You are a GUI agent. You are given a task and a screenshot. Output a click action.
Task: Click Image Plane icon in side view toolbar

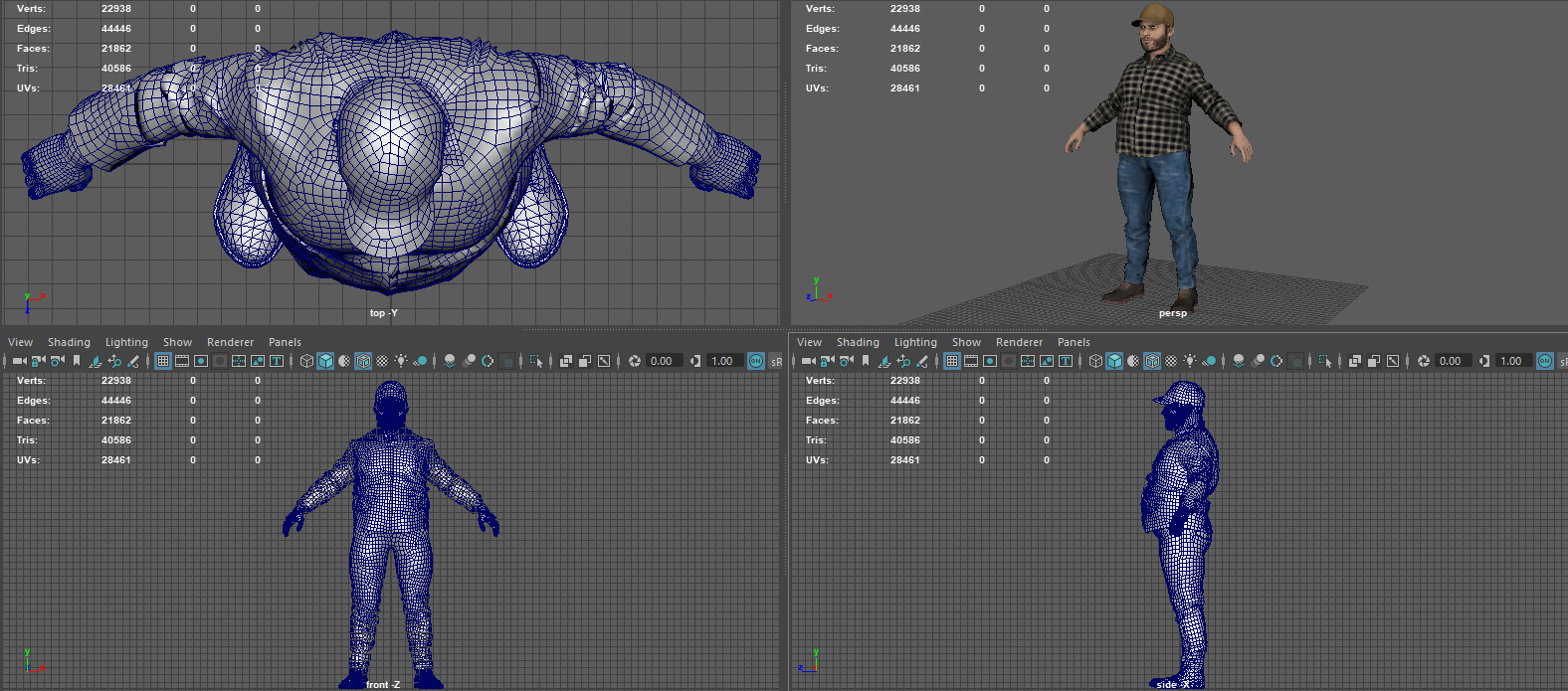(x=884, y=361)
